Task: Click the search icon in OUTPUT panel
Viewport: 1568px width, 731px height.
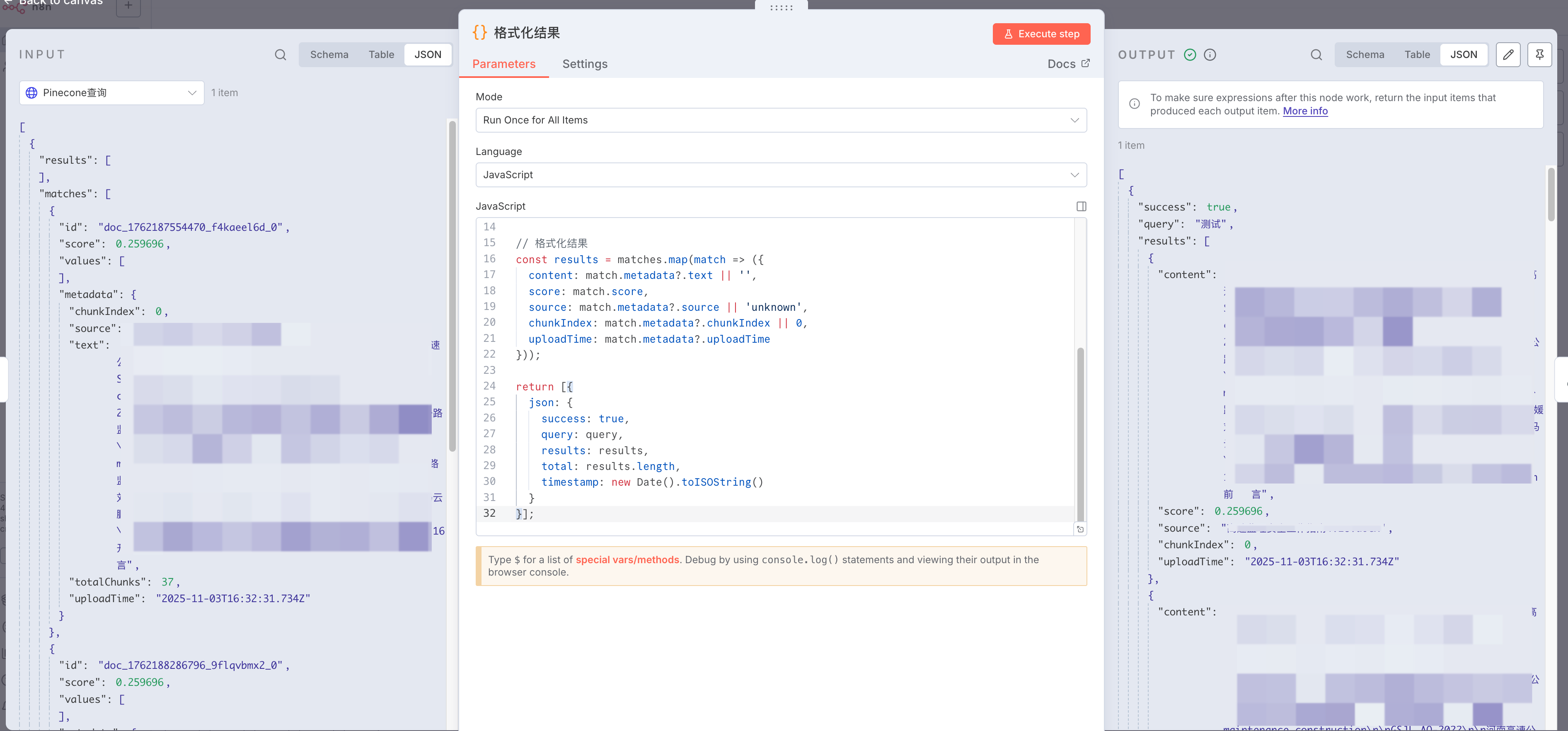Action: [1316, 55]
